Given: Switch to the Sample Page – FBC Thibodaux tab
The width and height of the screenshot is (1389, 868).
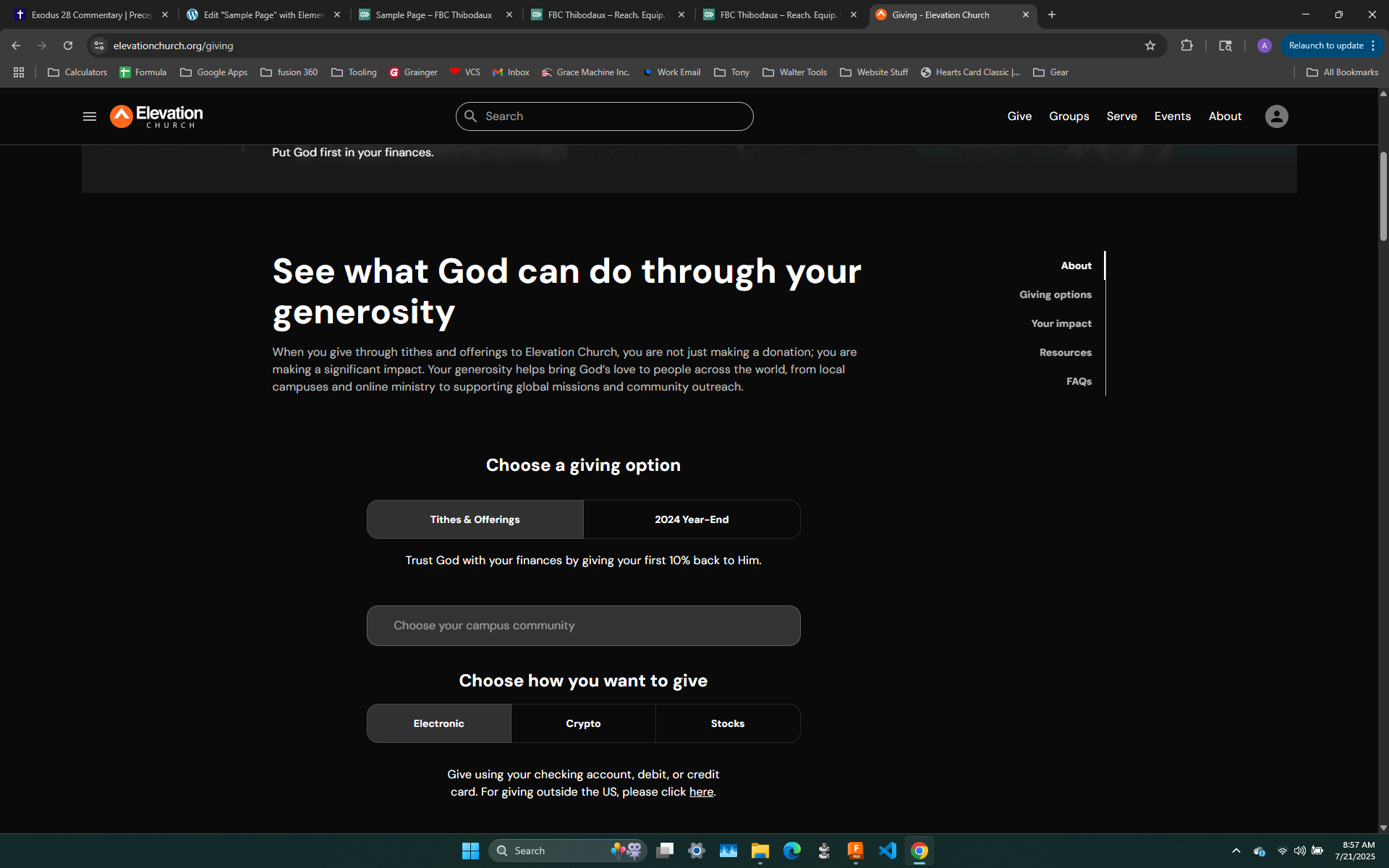Looking at the screenshot, I should [434, 14].
